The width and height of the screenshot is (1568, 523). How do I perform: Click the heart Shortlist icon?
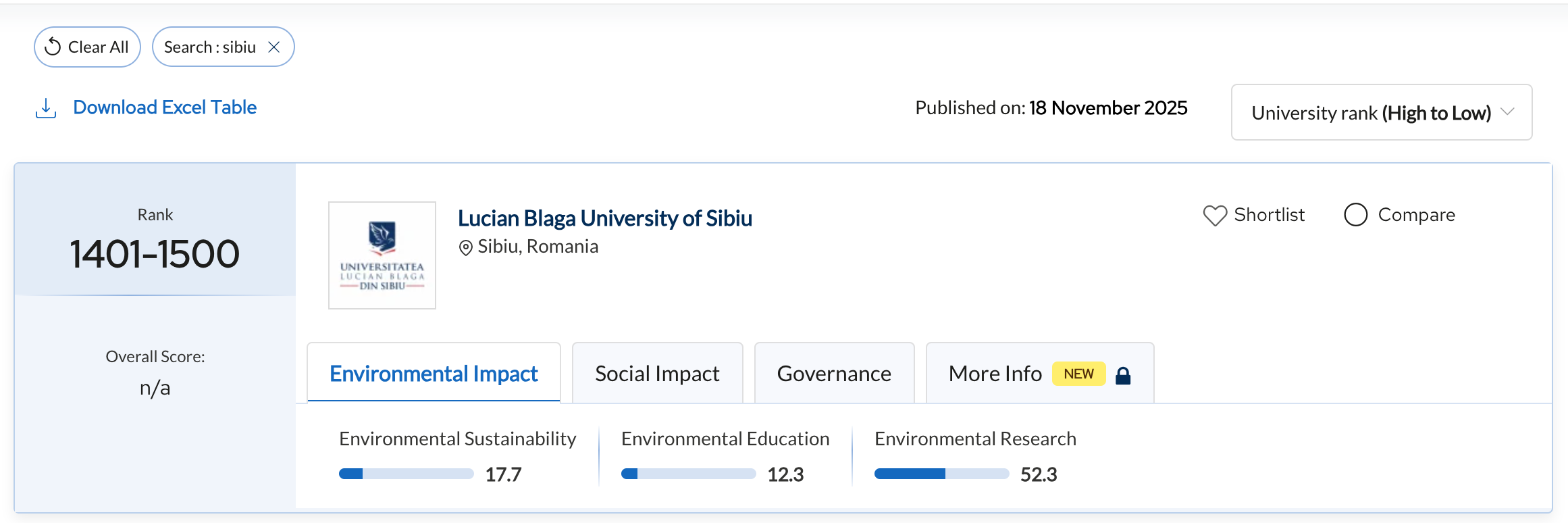(x=1214, y=216)
